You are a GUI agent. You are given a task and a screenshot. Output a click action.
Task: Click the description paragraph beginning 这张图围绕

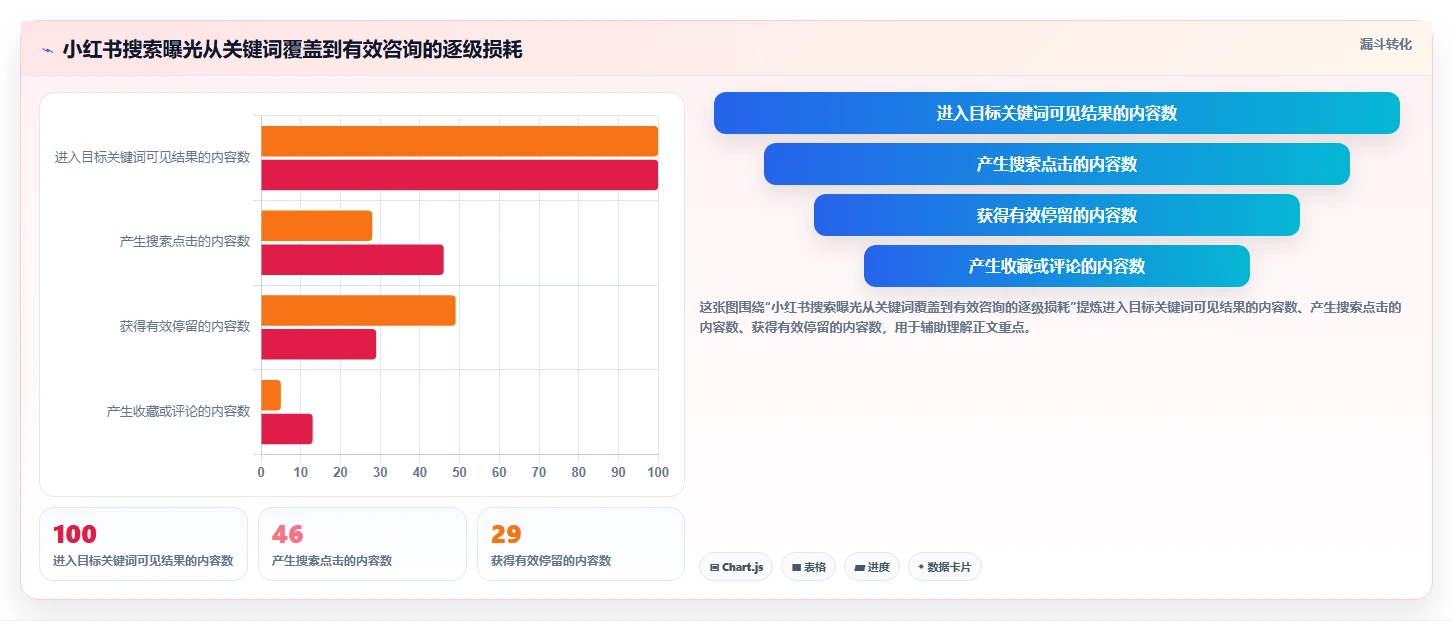pyautogui.click(x=1050, y=317)
